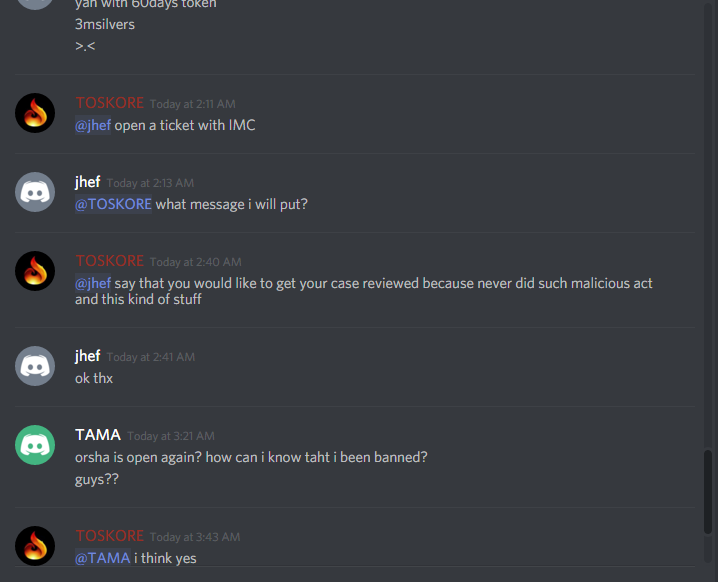The width and height of the screenshot is (718, 582).
Task: Click TOSKORE's avatar at 3:43 AM message
Action: click(35, 546)
